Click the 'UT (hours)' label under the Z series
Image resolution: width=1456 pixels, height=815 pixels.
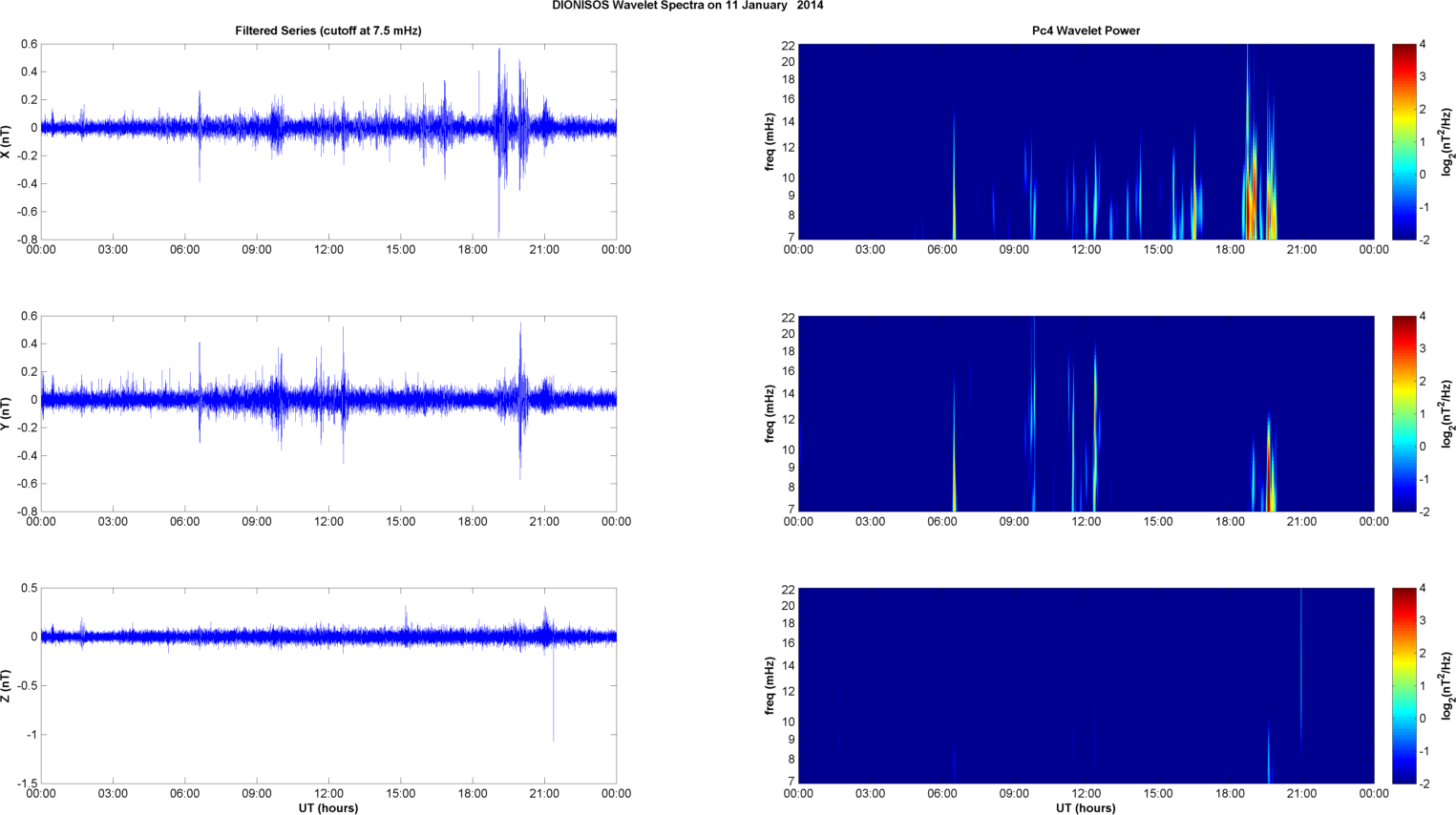click(x=328, y=808)
